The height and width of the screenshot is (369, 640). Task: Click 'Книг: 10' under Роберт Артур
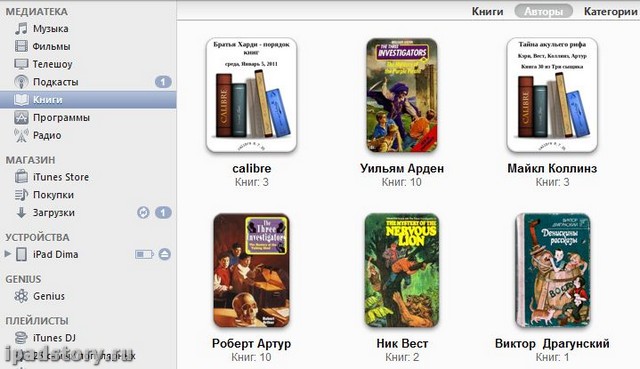[251, 358]
